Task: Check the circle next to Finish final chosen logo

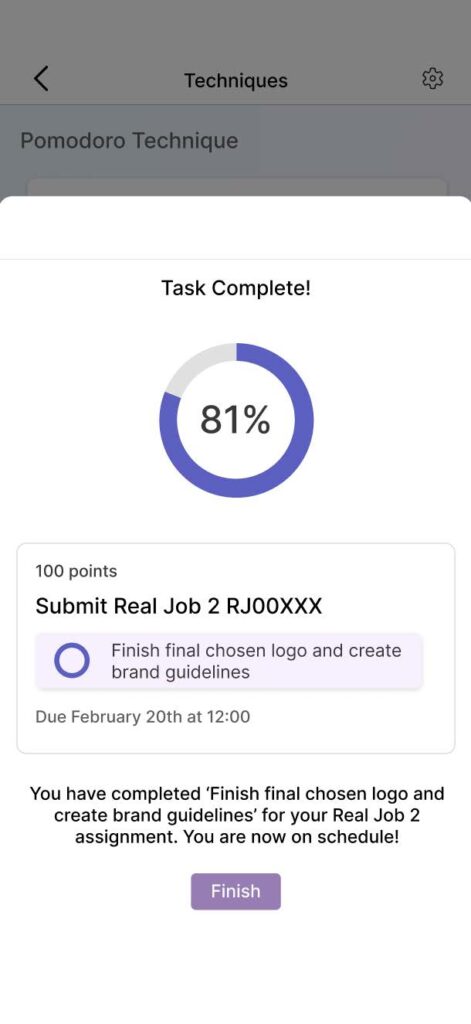Action: [71, 661]
